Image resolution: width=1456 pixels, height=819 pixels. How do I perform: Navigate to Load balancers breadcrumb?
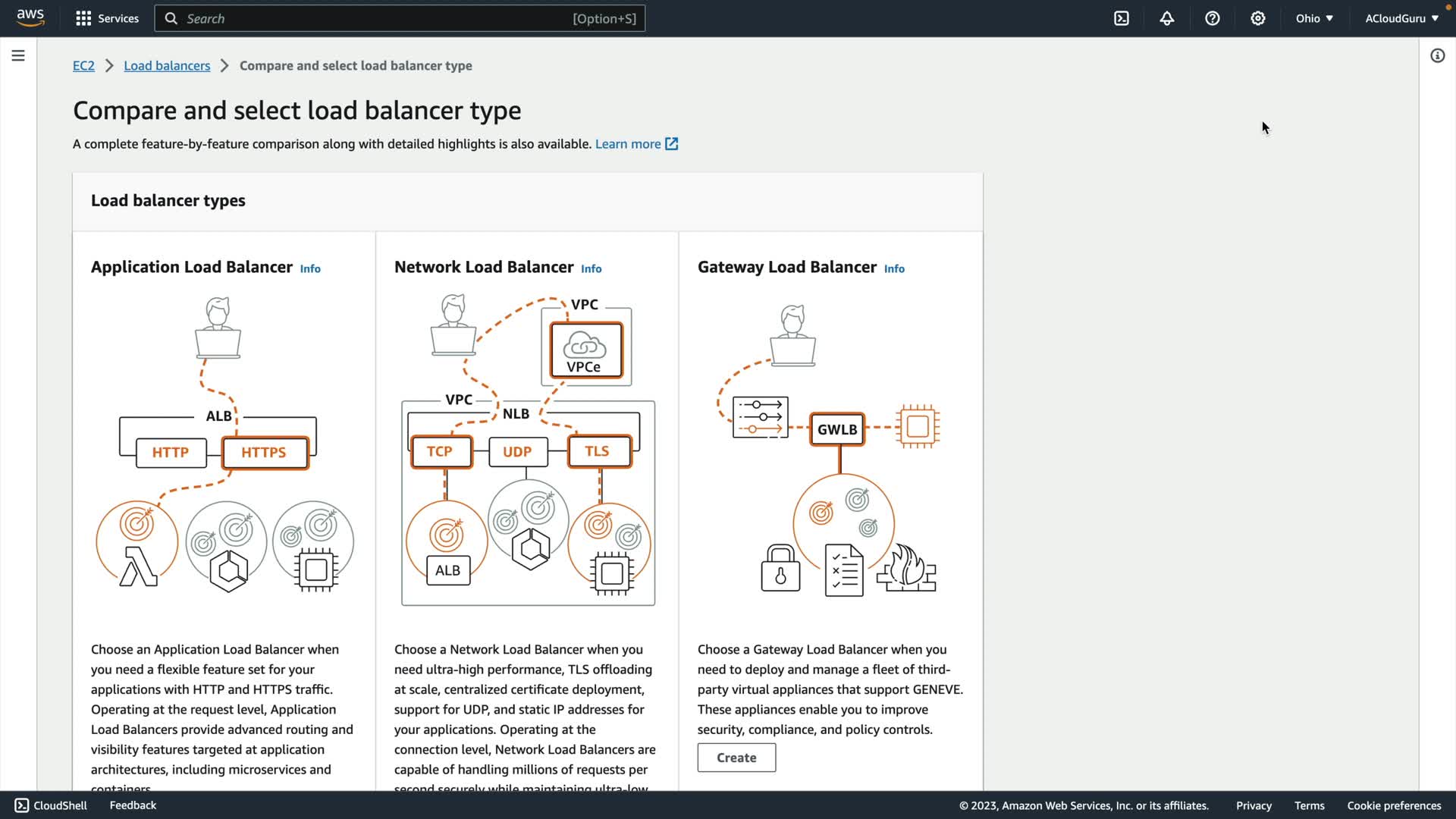point(167,66)
